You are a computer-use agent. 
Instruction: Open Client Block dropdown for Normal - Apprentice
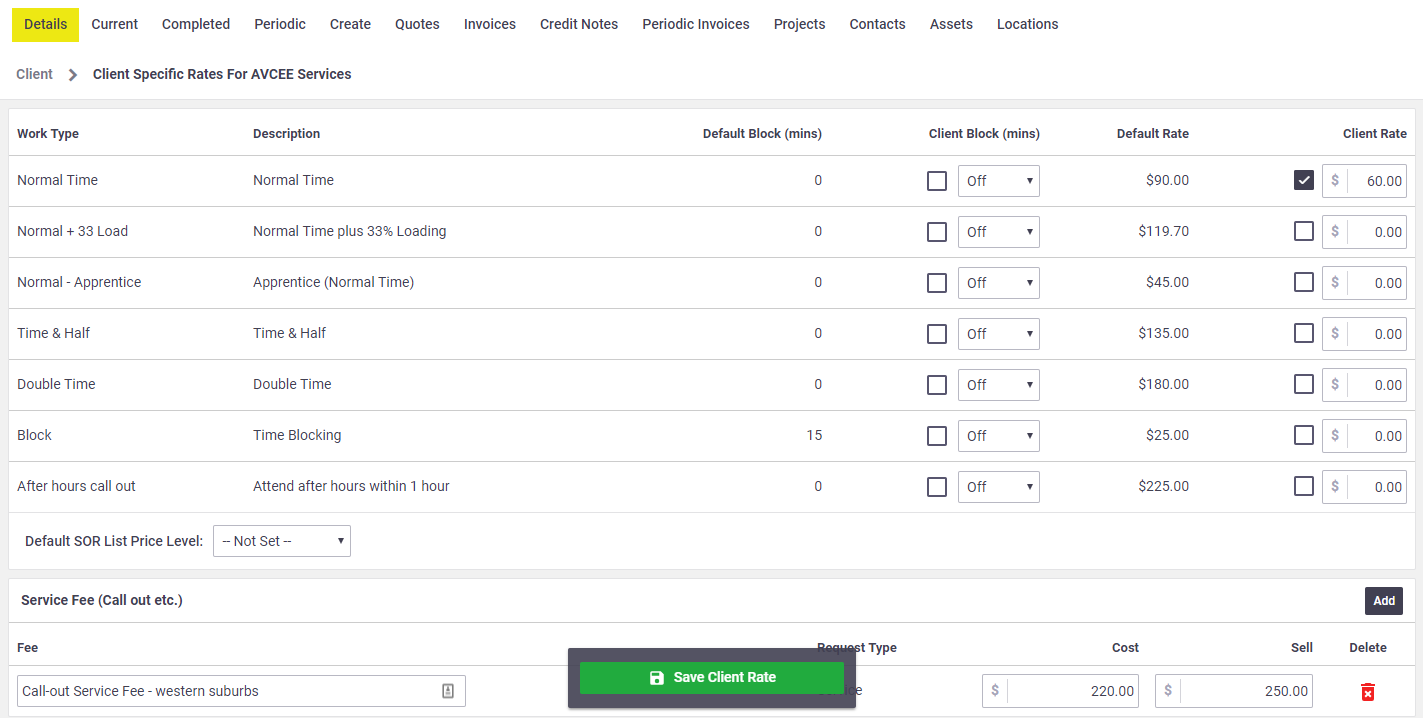tap(999, 283)
